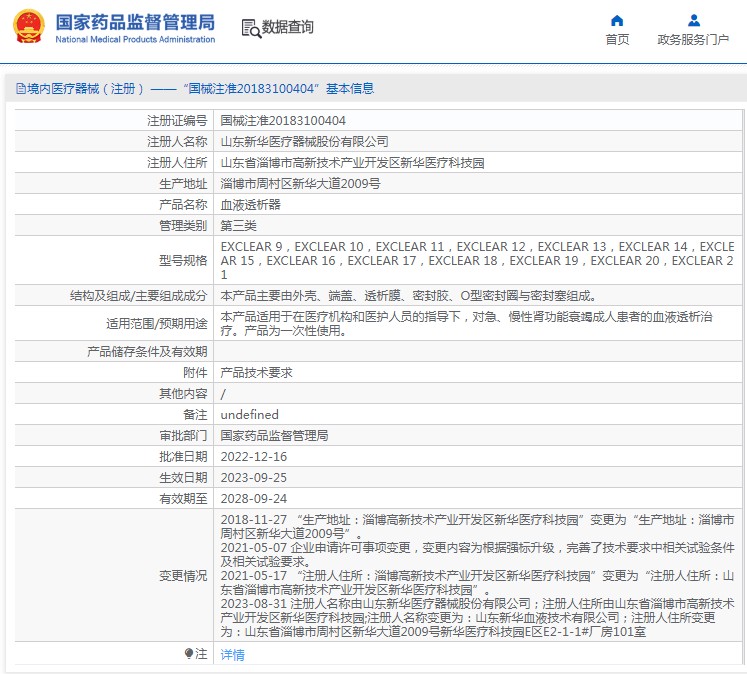This screenshot has width=747, height=674.
Task: Click the 附件 row label
Action: [195, 372]
